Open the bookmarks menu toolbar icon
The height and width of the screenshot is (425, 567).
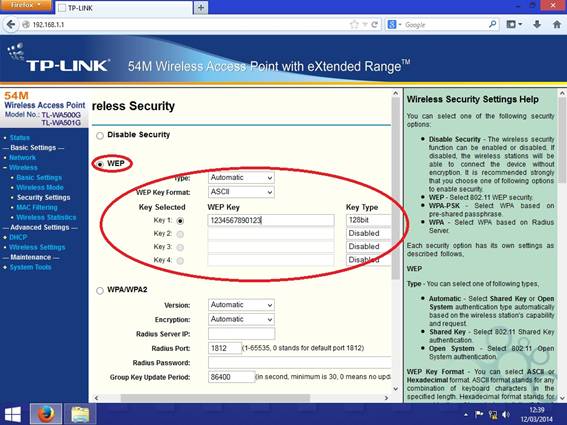[x=514, y=25]
